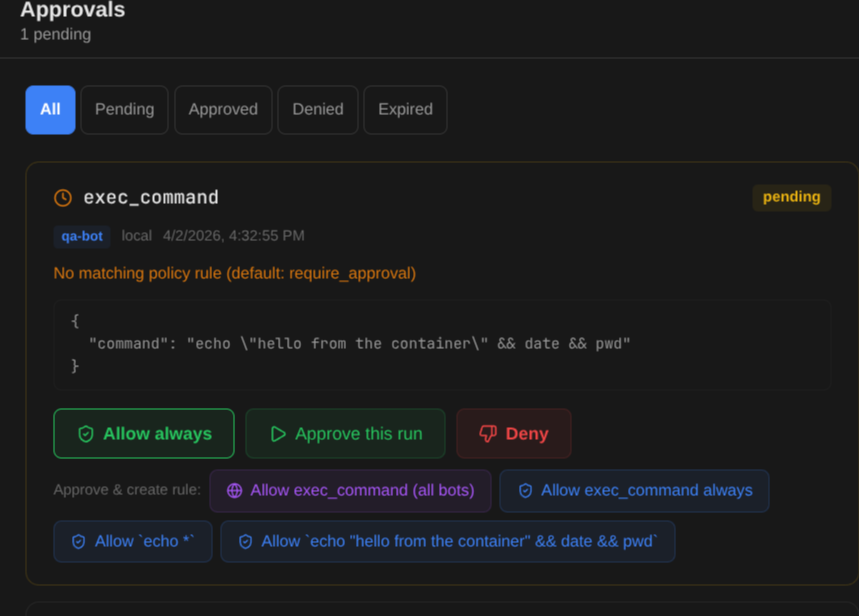This screenshot has height=616, width=859.
Task: Deny the exec_command request
Action: tap(513, 433)
